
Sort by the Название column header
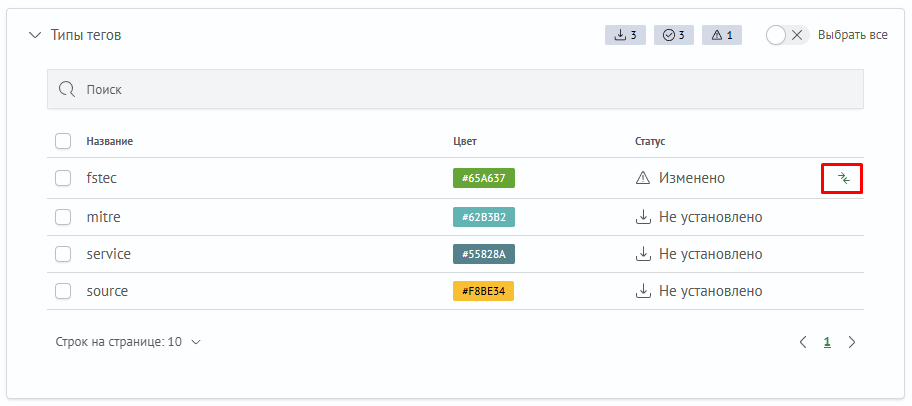click(110, 141)
